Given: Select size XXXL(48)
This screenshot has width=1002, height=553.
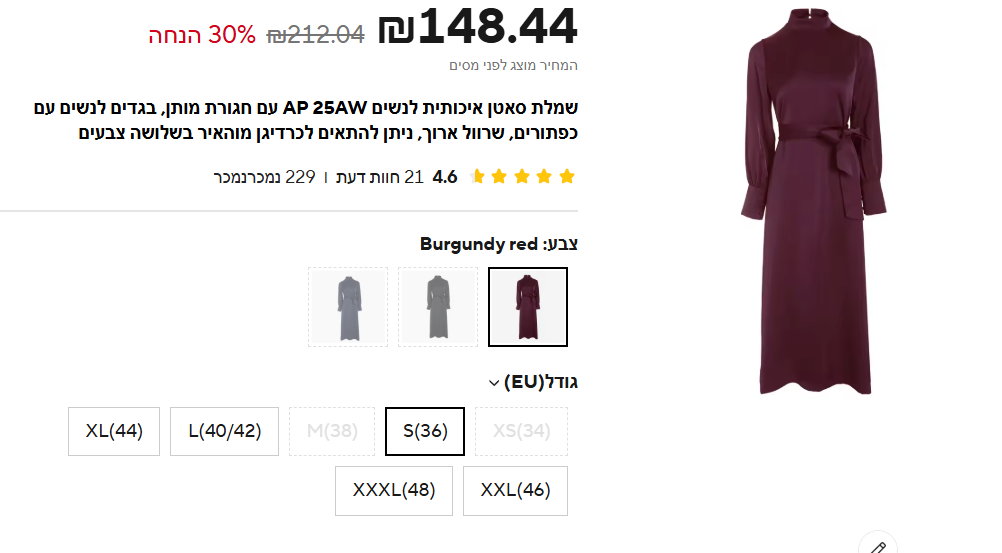Looking at the screenshot, I should tap(393, 491).
